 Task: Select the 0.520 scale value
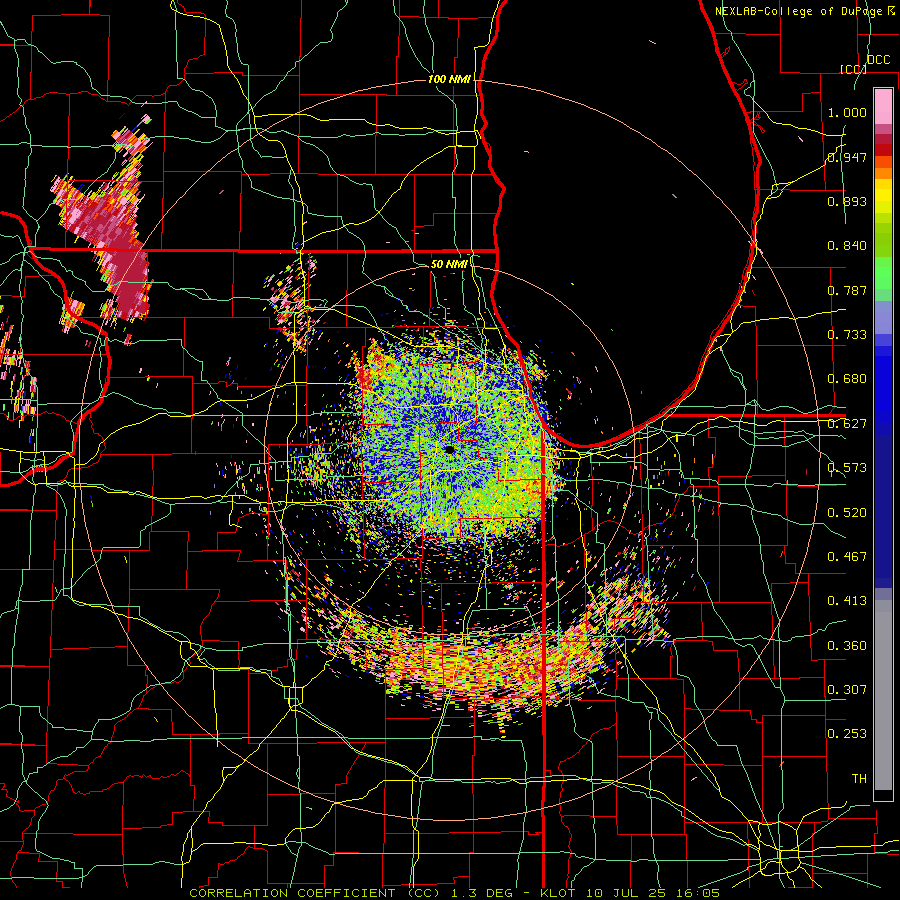coord(847,513)
